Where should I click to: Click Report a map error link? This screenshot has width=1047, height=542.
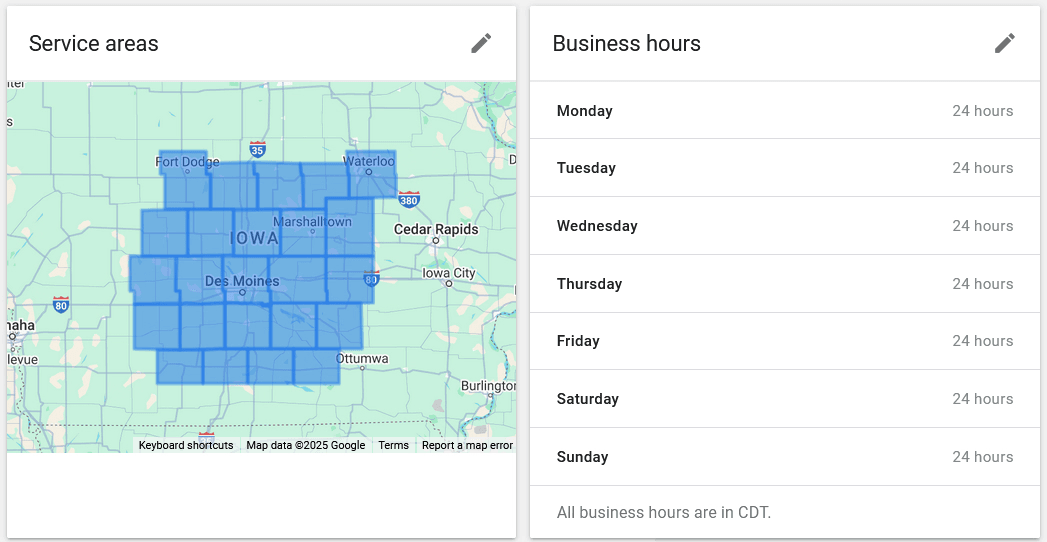click(x=467, y=445)
